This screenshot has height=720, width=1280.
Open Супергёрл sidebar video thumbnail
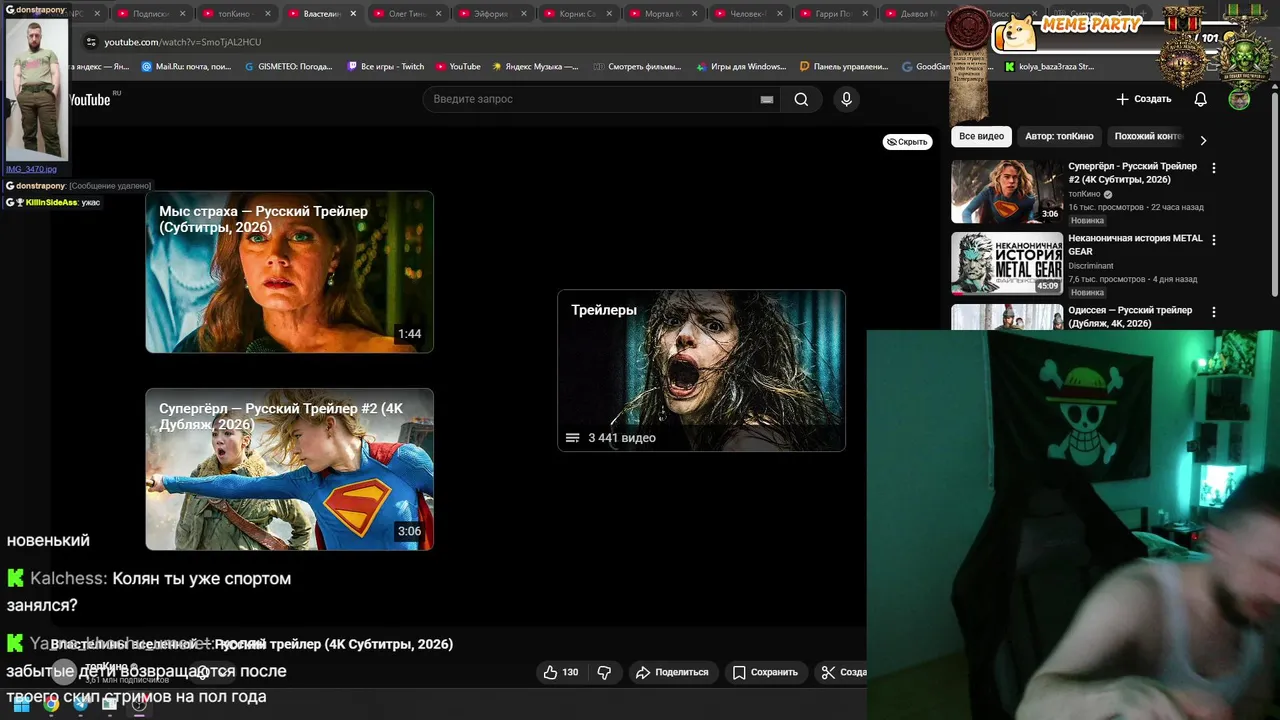tap(1006, 191)
